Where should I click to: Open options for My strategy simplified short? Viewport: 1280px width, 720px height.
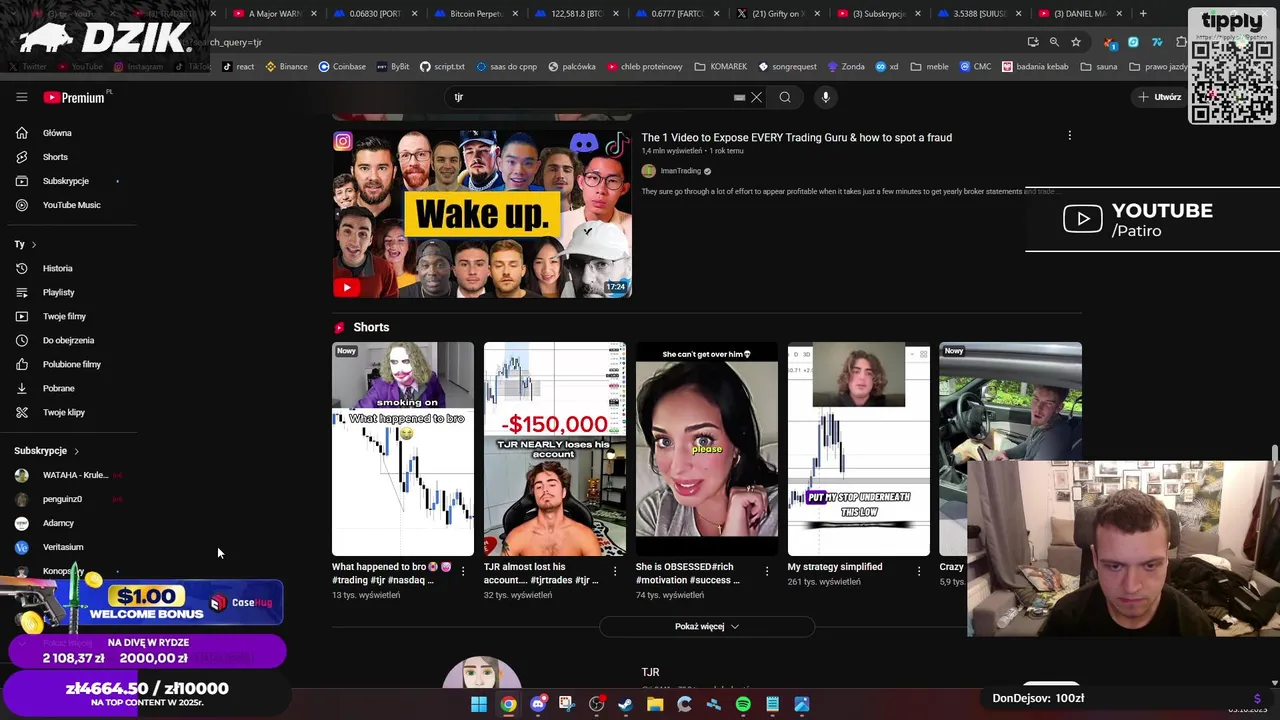(919, 571)
